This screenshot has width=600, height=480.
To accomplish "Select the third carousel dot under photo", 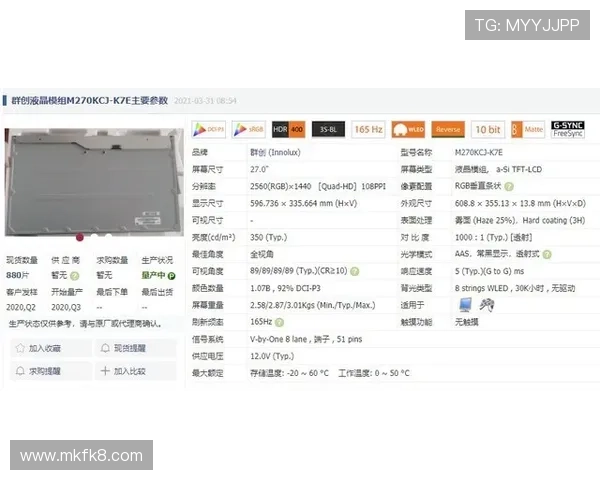I will (x=108, y=237).
